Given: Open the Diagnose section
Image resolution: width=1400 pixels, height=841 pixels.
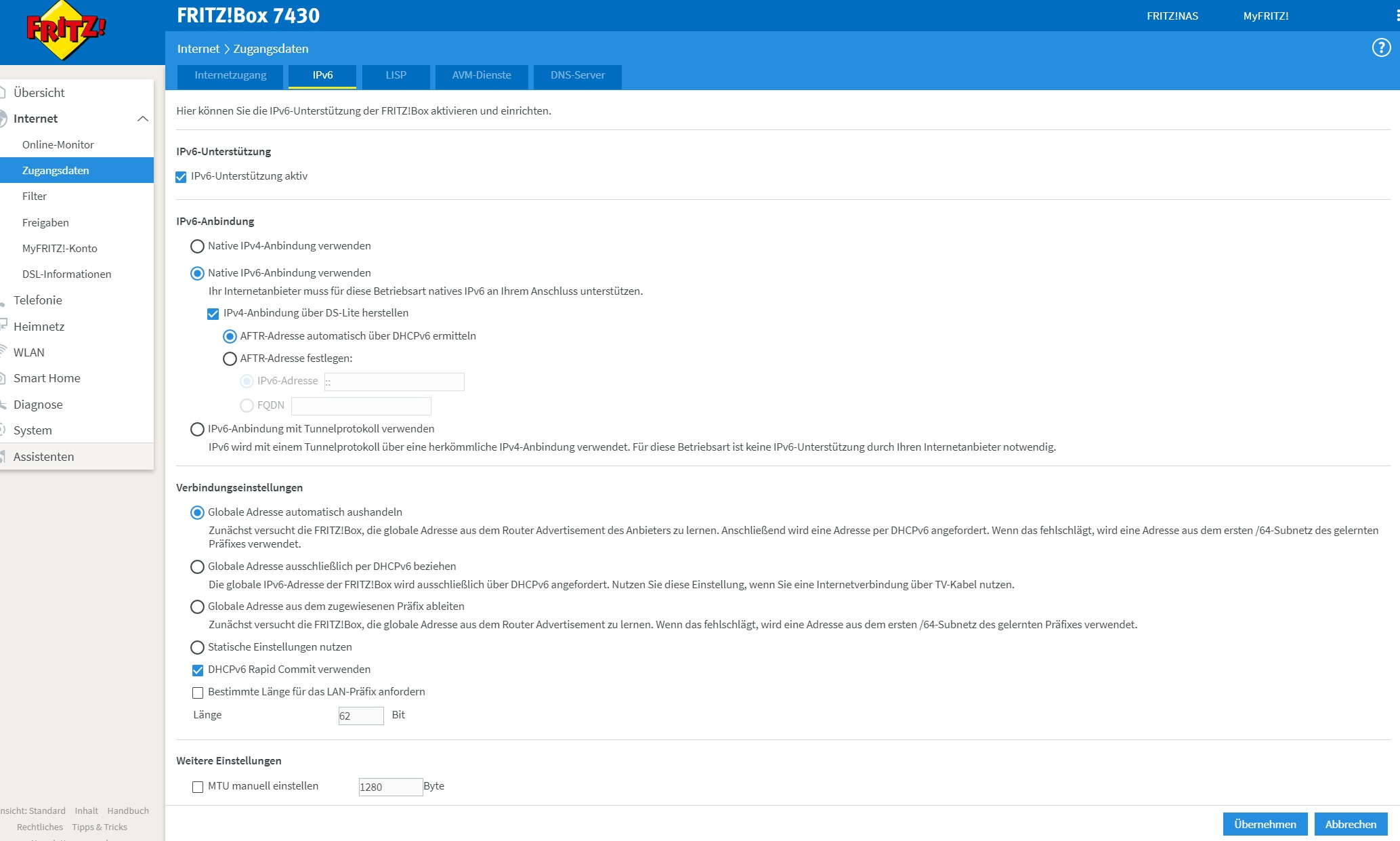Looking at the screenshot, I should click(x=38, y=405).
